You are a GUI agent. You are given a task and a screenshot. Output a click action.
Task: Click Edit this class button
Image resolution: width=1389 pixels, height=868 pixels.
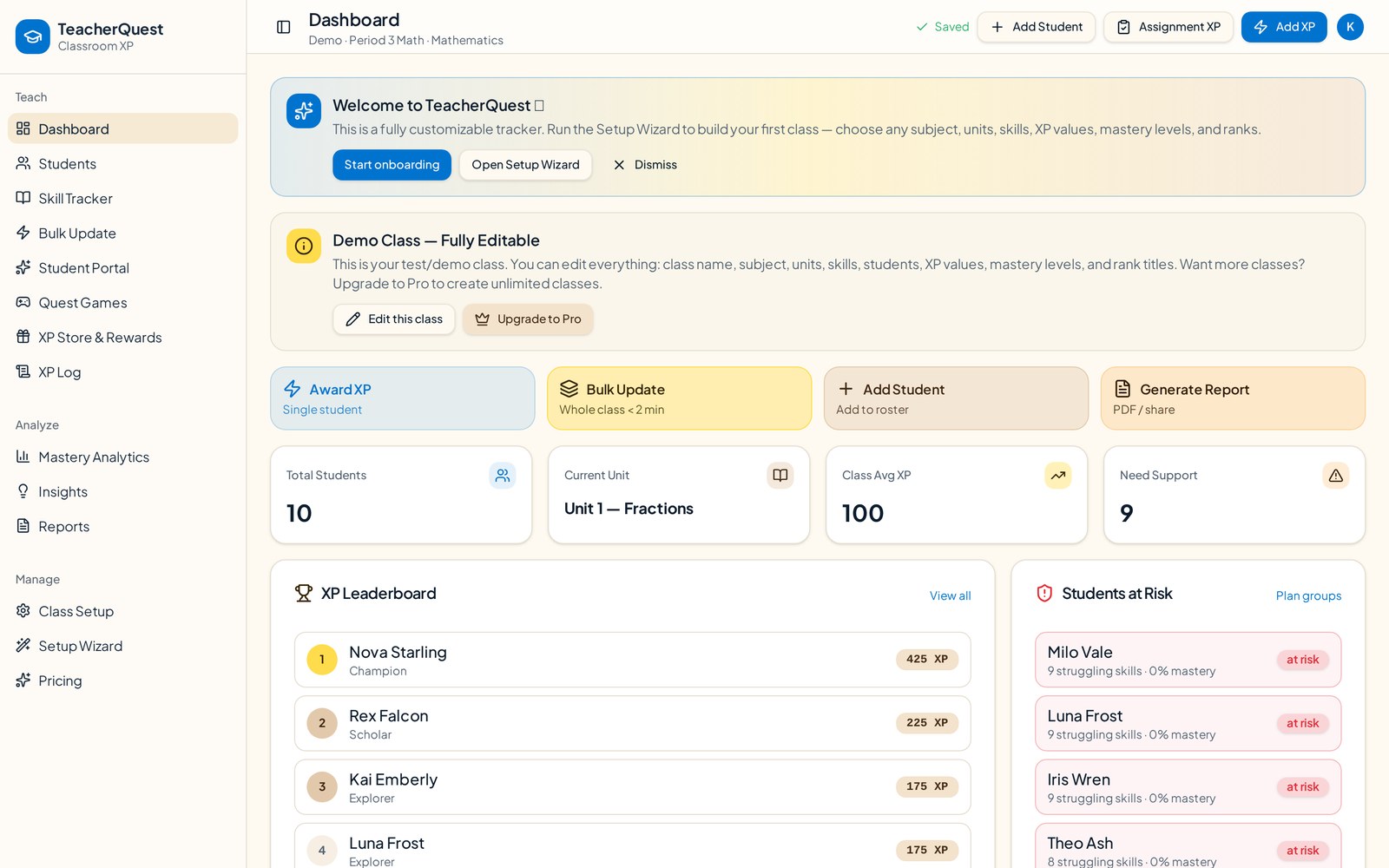click(x=394, y=319)
